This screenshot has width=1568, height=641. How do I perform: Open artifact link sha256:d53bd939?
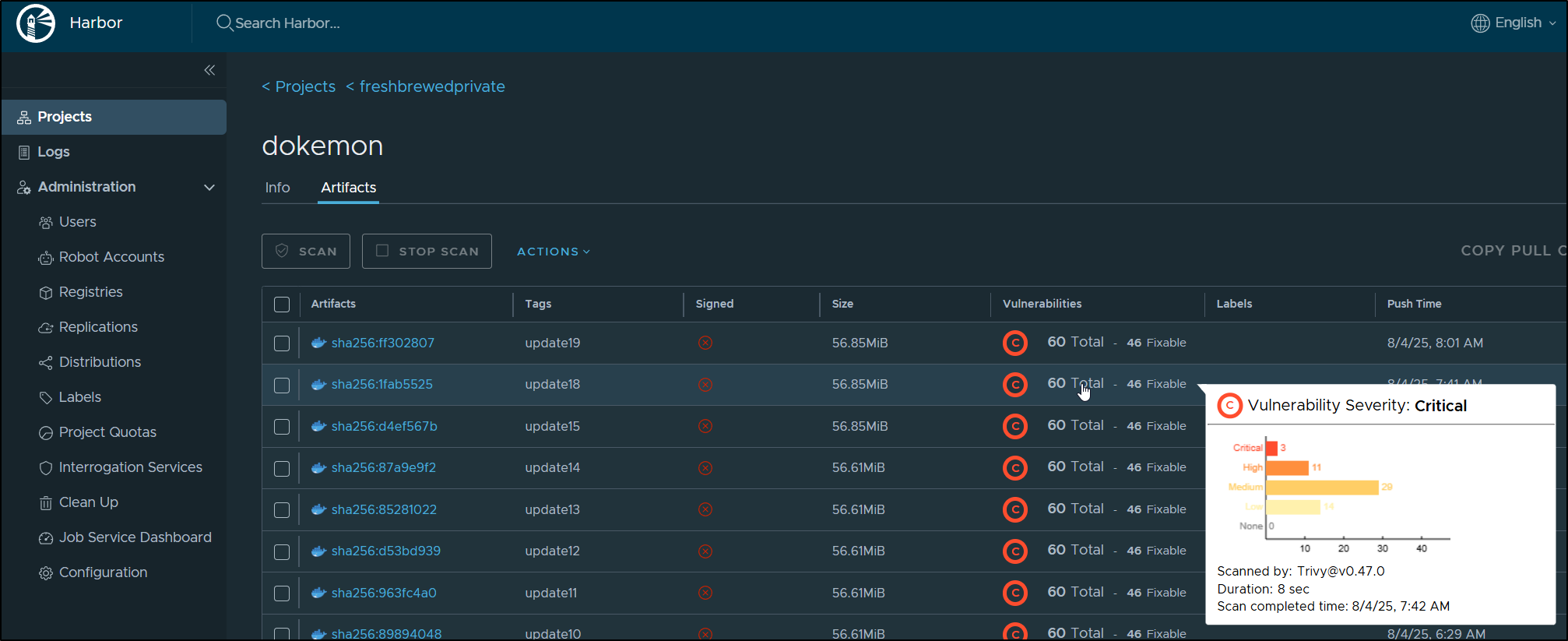click(385, 551)
